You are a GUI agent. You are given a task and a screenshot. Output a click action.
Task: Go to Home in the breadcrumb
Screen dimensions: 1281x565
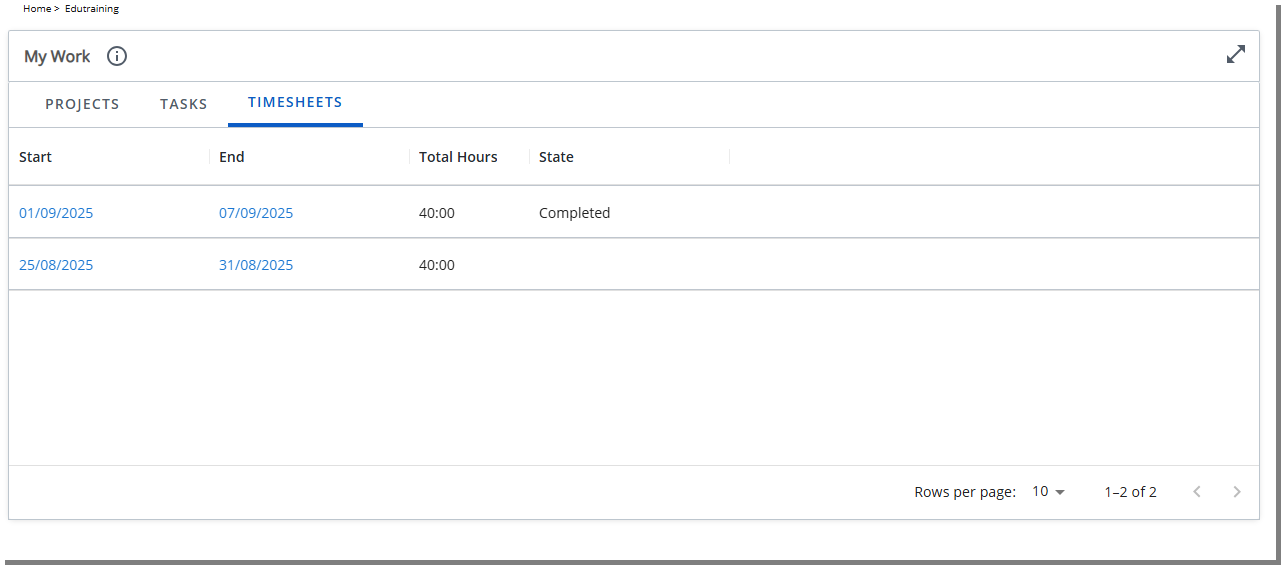(x=37, y=9)
